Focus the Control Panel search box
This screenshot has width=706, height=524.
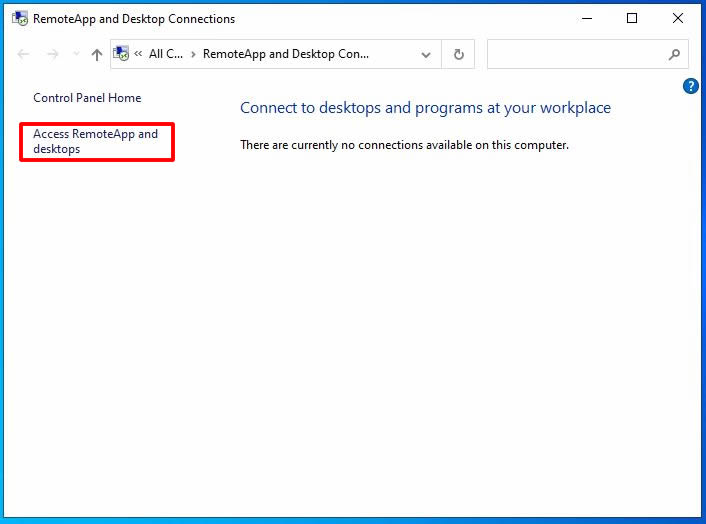click(588, 54)
